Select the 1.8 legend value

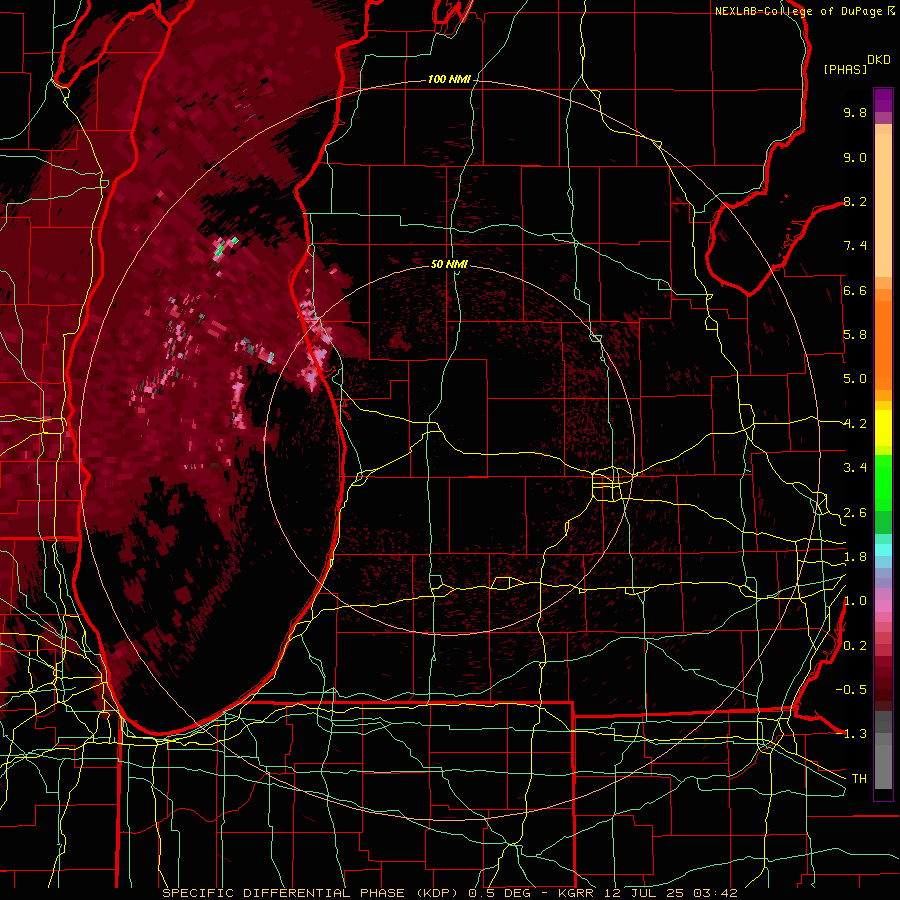855,557
